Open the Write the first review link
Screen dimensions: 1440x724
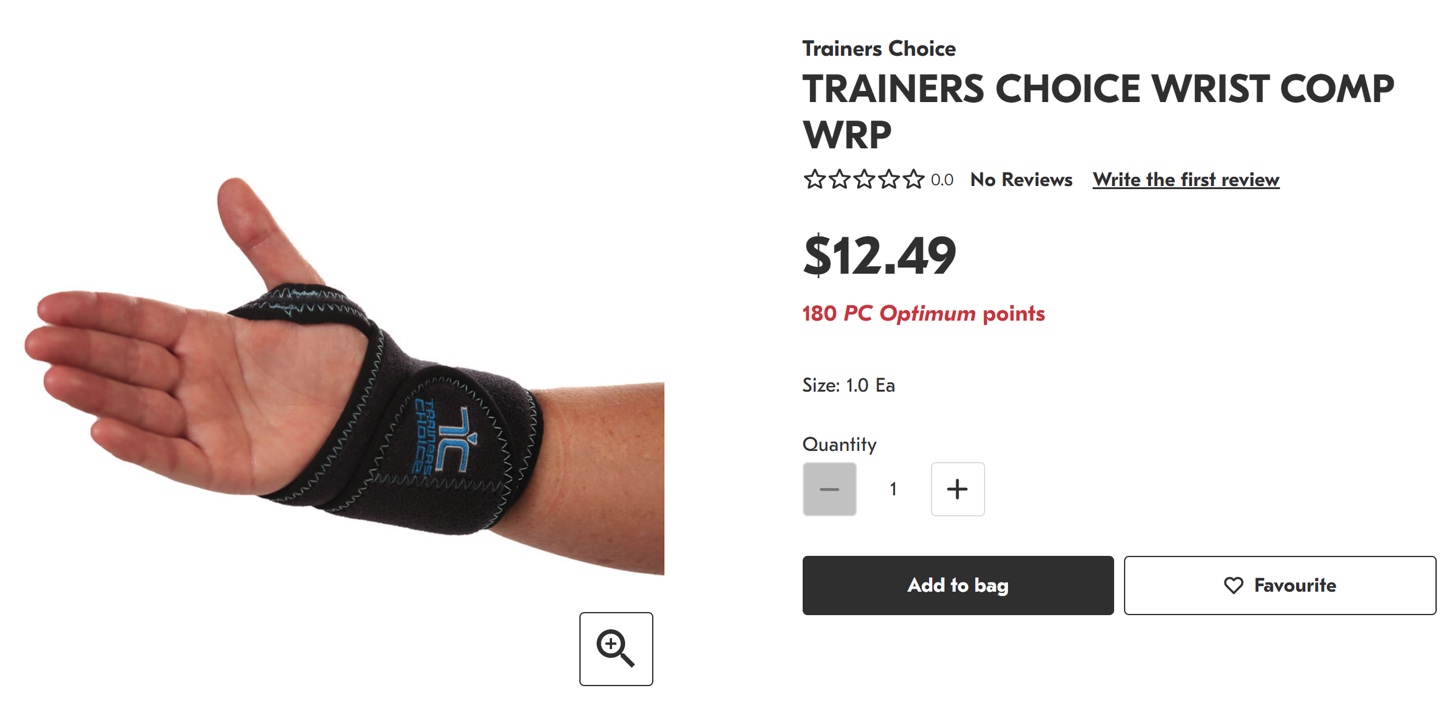pos(1186,180)
